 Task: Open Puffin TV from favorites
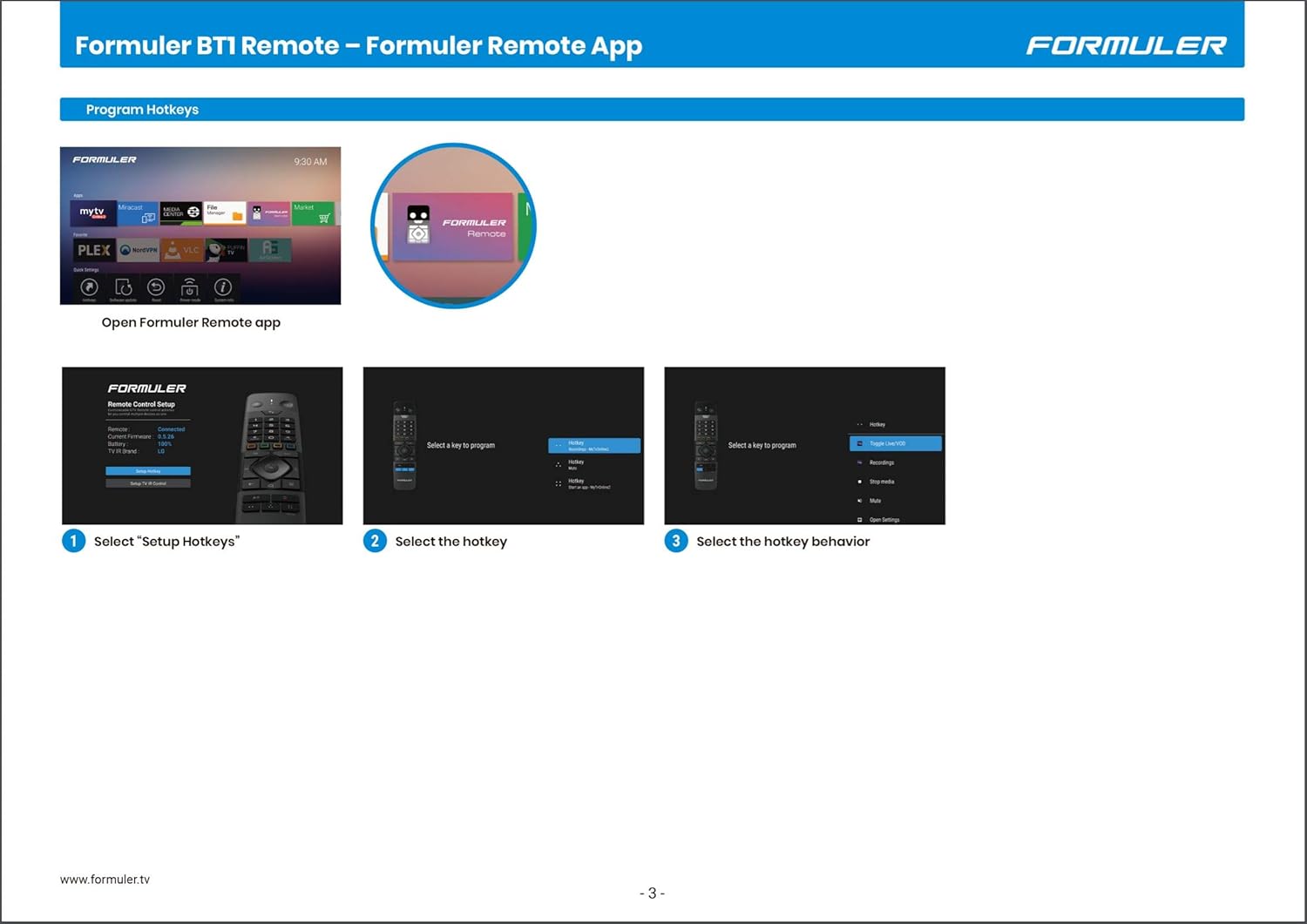(x=226, y=250)
